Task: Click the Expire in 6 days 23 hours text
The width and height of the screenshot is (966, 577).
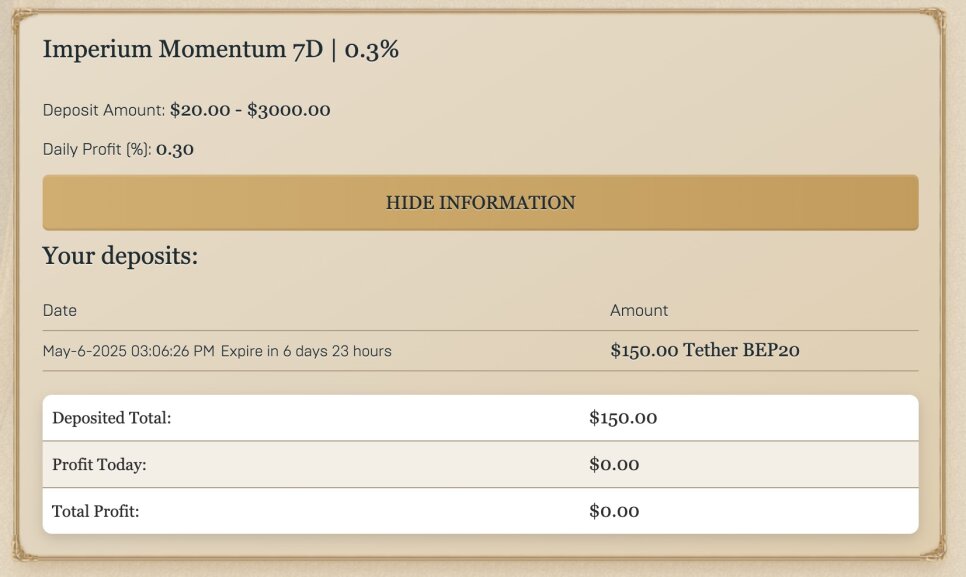Action: tap(306, 351)
